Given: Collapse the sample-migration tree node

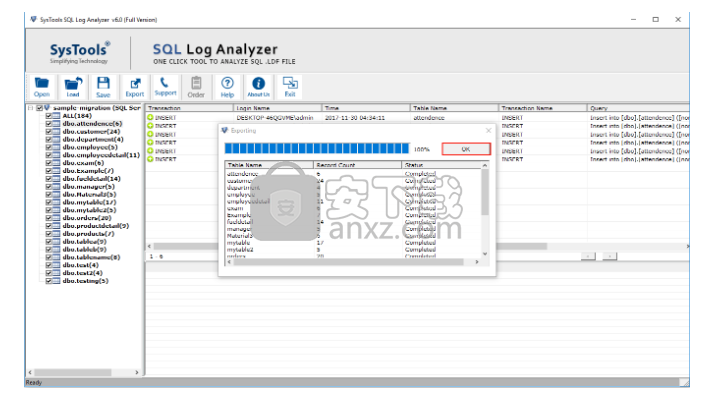Looking at the screenshot, I should pyautogui.click(x=31, y=108).
